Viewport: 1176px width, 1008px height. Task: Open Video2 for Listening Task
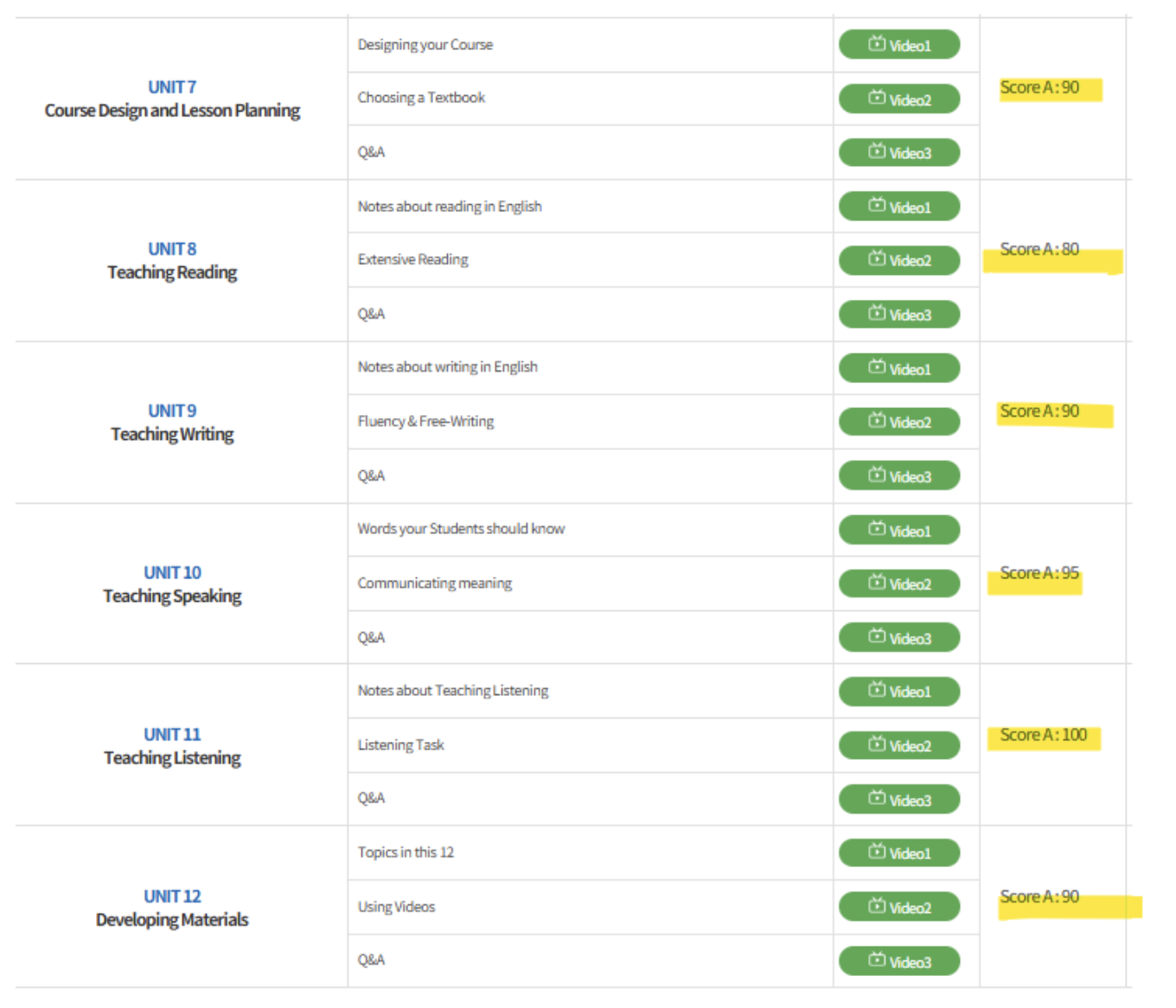point(898,745)
